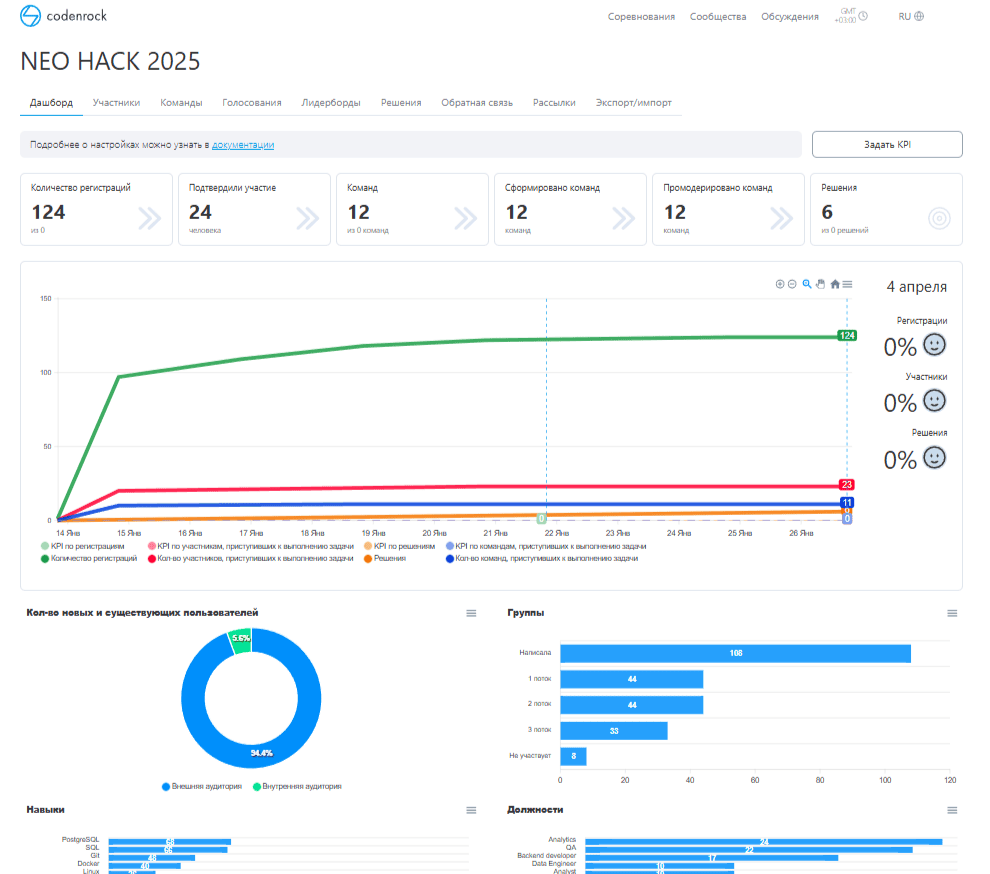This screenshot has width=990, height=874.
Task: Click the '3 поток' bar showing 33
Action: (614, 731)
